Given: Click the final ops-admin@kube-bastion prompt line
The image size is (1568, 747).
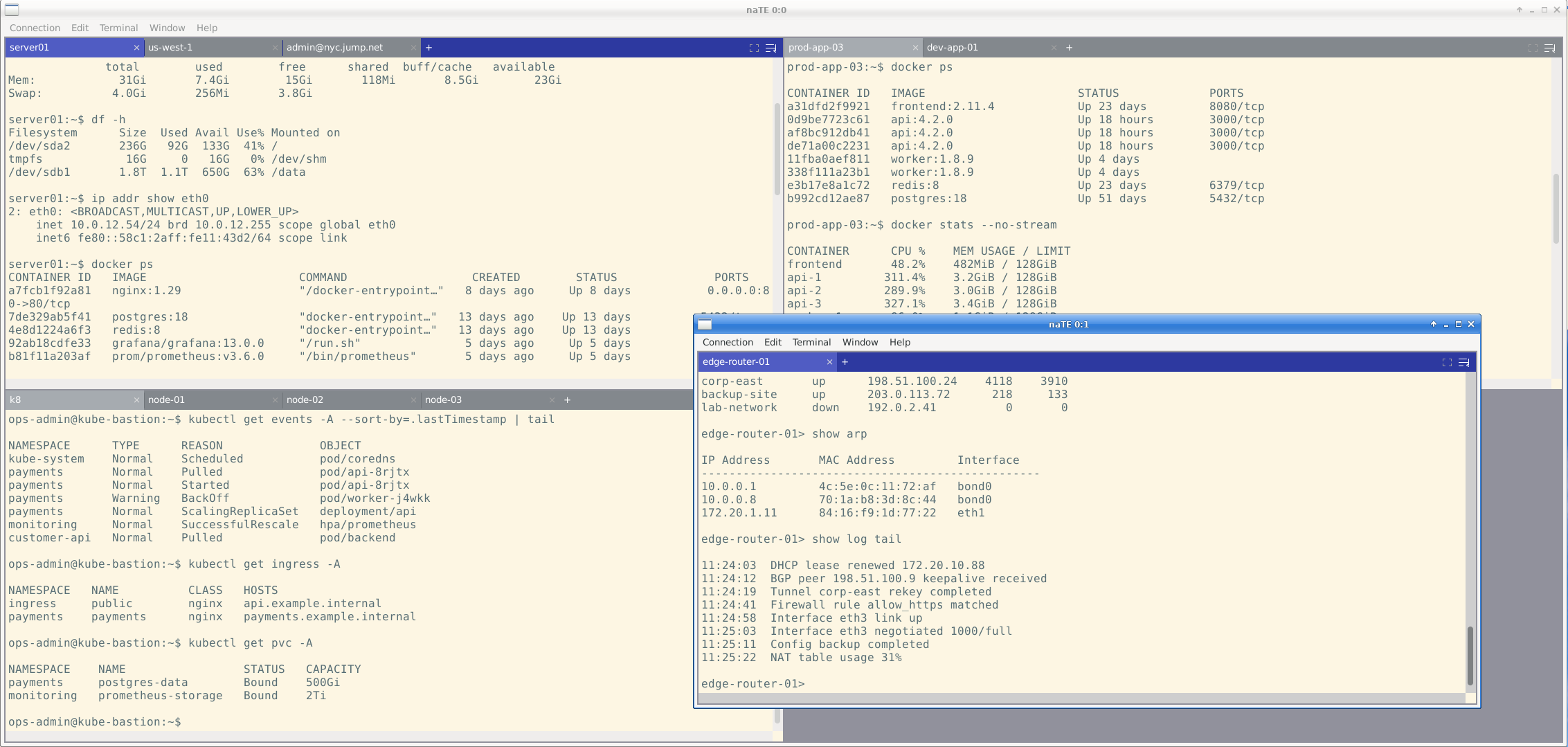Looking at the screenshot, I should coord(95,722).
